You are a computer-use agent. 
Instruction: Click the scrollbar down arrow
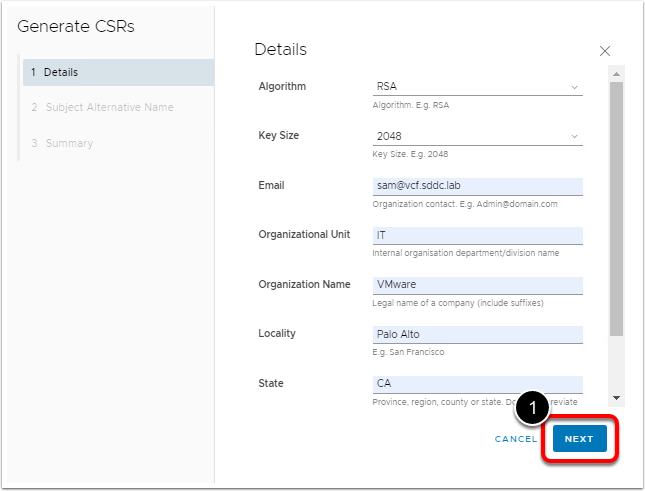coord(617,397)
